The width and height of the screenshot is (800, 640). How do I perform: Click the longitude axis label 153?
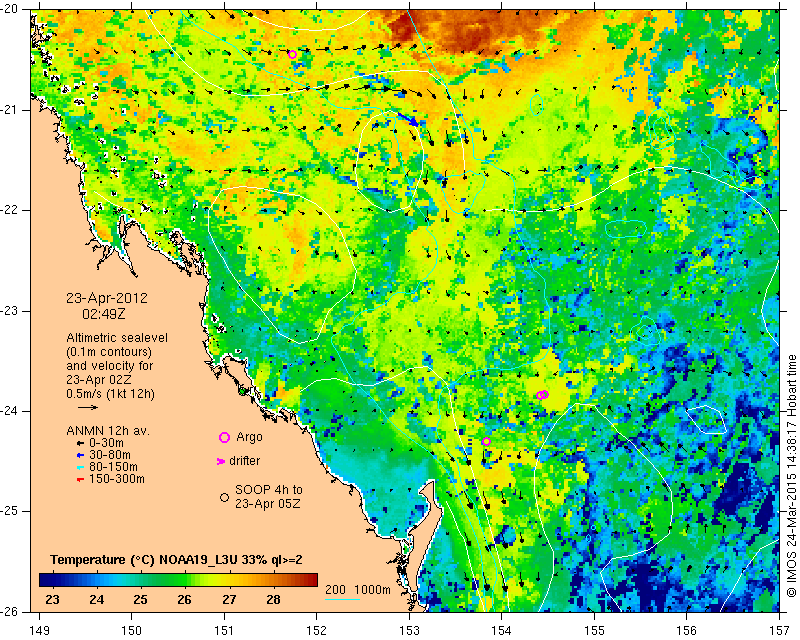coord(409,631)
